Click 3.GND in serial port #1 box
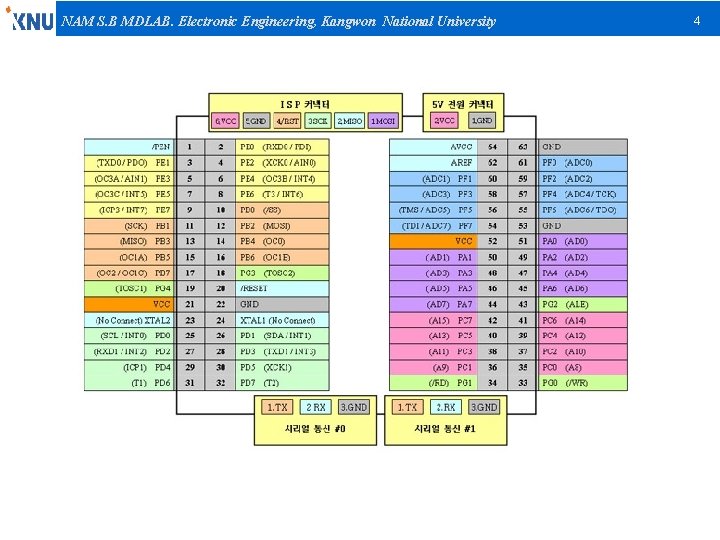Screen dimensions: 720x540 pos(484,407)
